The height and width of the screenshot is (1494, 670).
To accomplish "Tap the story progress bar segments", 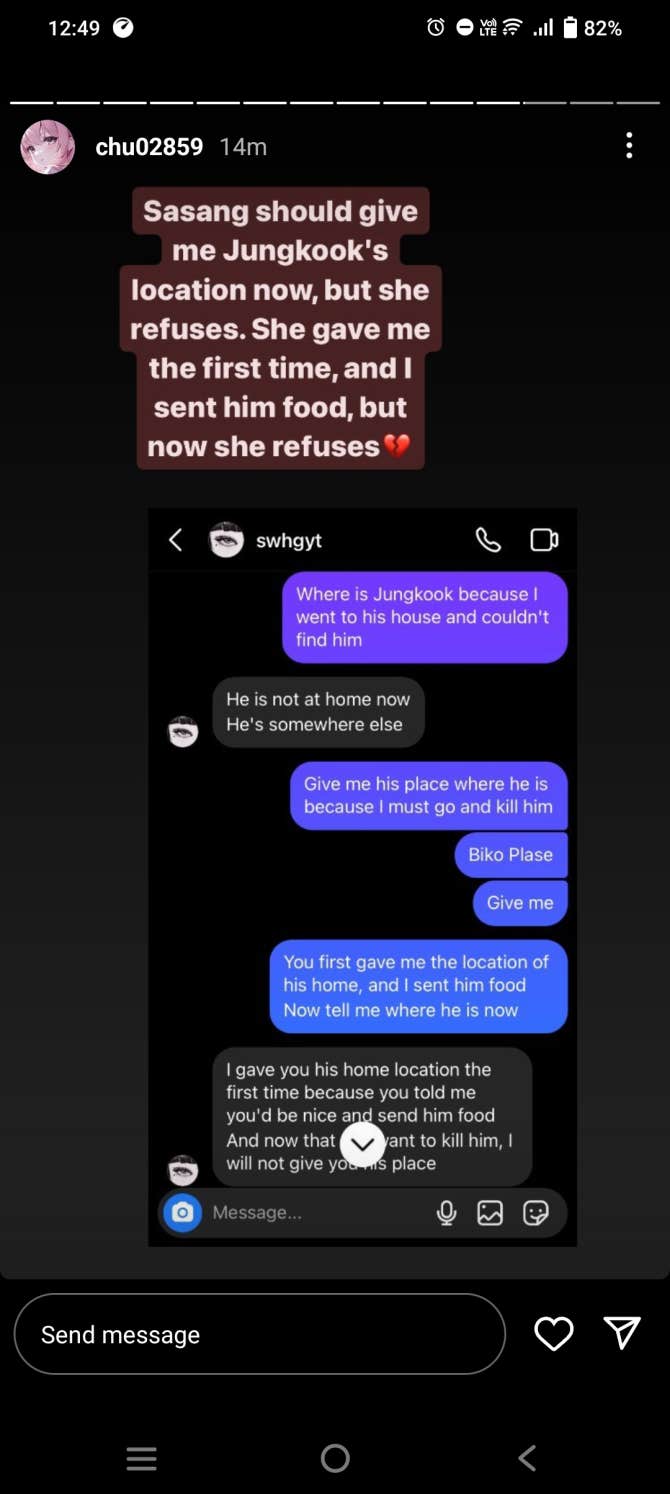I will pos(335,102).
